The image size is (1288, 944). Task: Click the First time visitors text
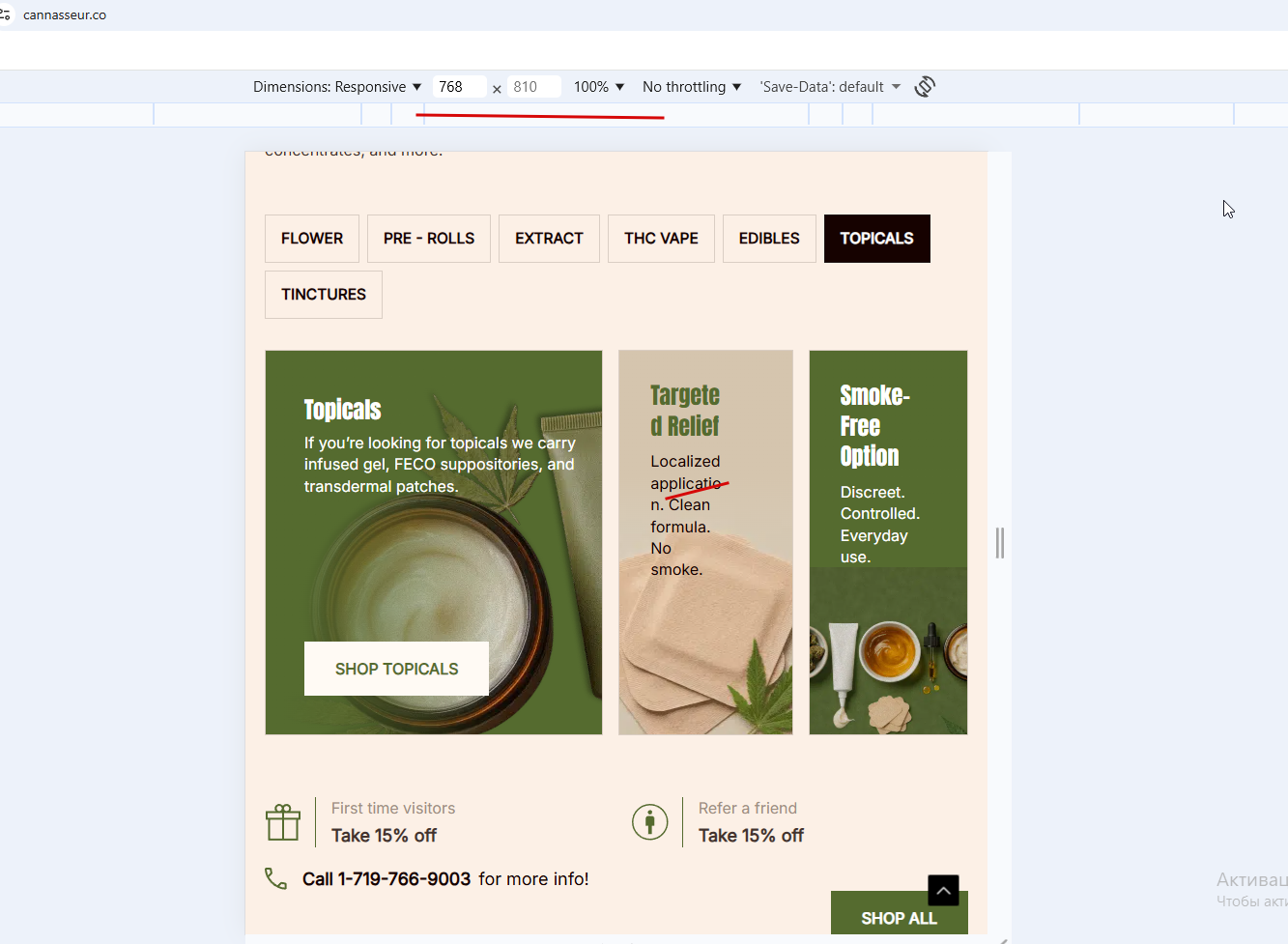(393, 808)
